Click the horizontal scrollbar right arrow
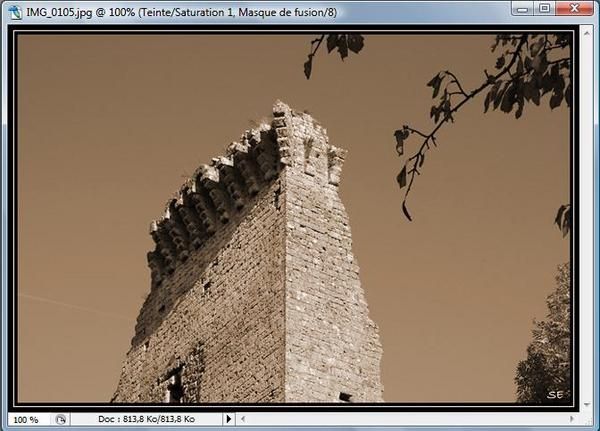 pos(572,419)
